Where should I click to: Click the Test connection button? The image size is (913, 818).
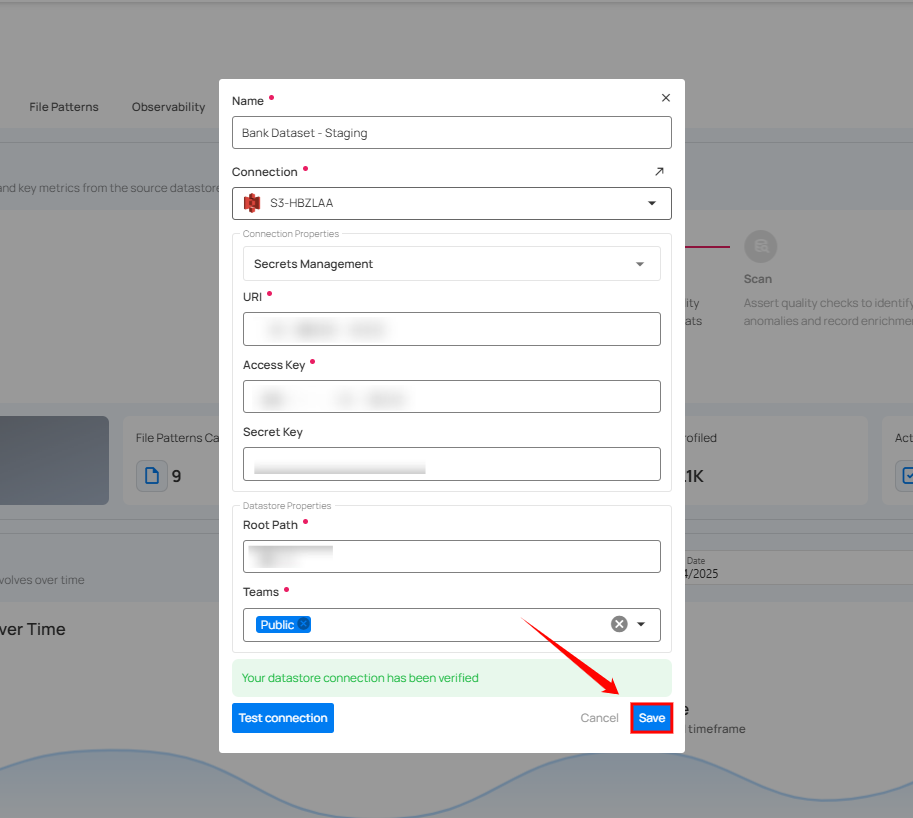click(283, 718)
